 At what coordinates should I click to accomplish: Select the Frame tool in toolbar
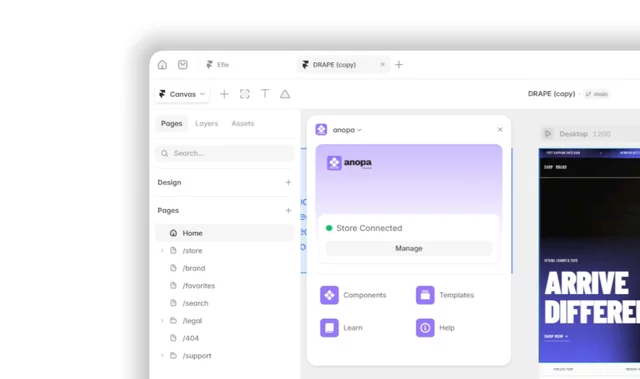coord(244,94)
